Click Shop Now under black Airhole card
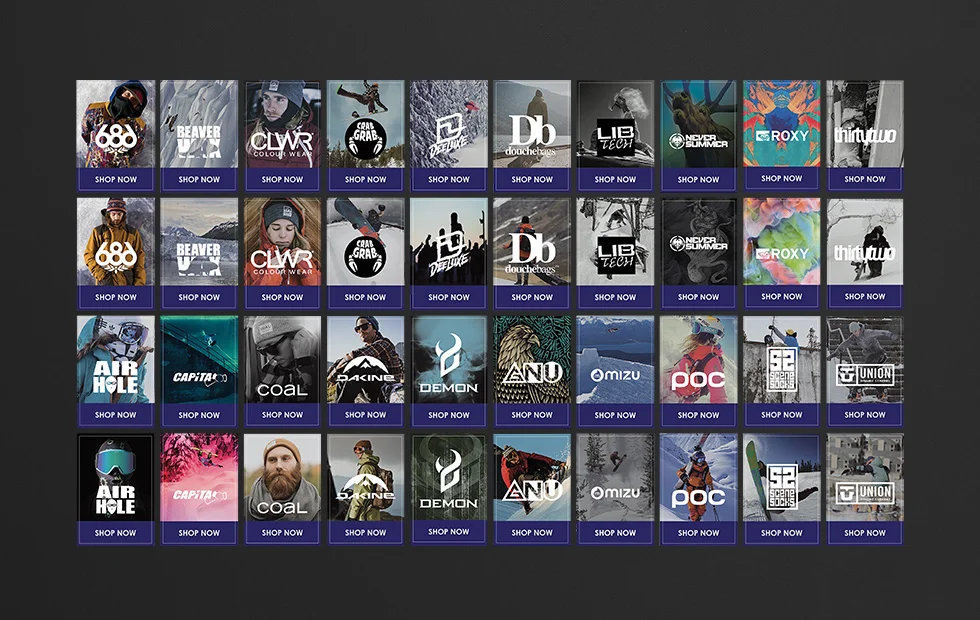The height and width of the screenshot is (620, 980). click(116, 533)
